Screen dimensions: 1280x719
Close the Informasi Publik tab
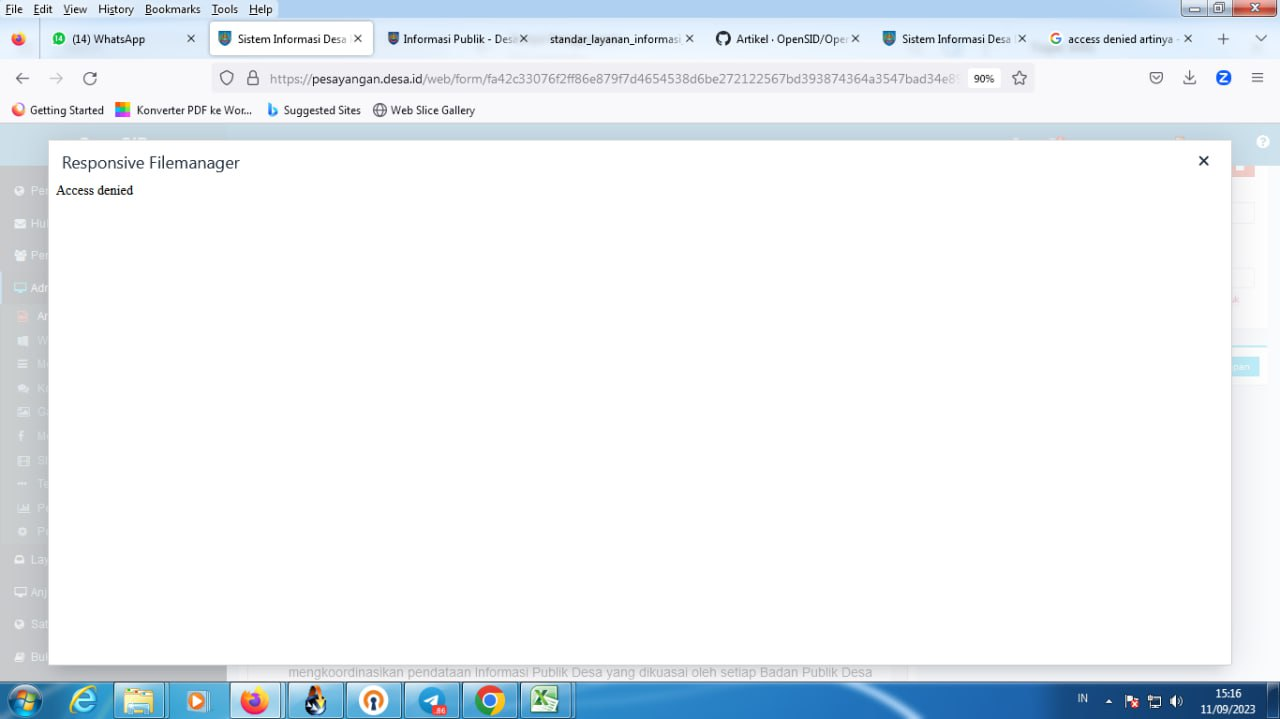point(523,39)
